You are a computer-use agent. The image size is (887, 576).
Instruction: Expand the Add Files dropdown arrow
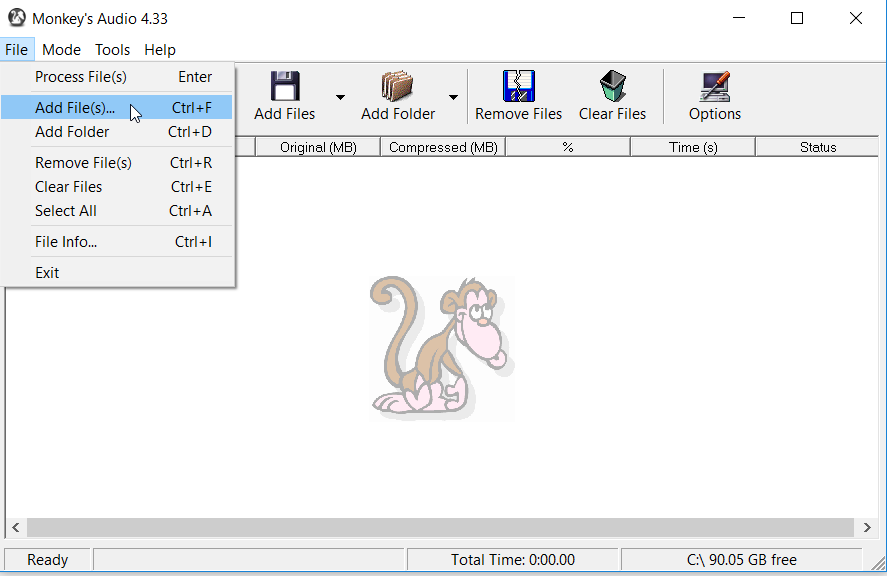click(x=340, y=97)
